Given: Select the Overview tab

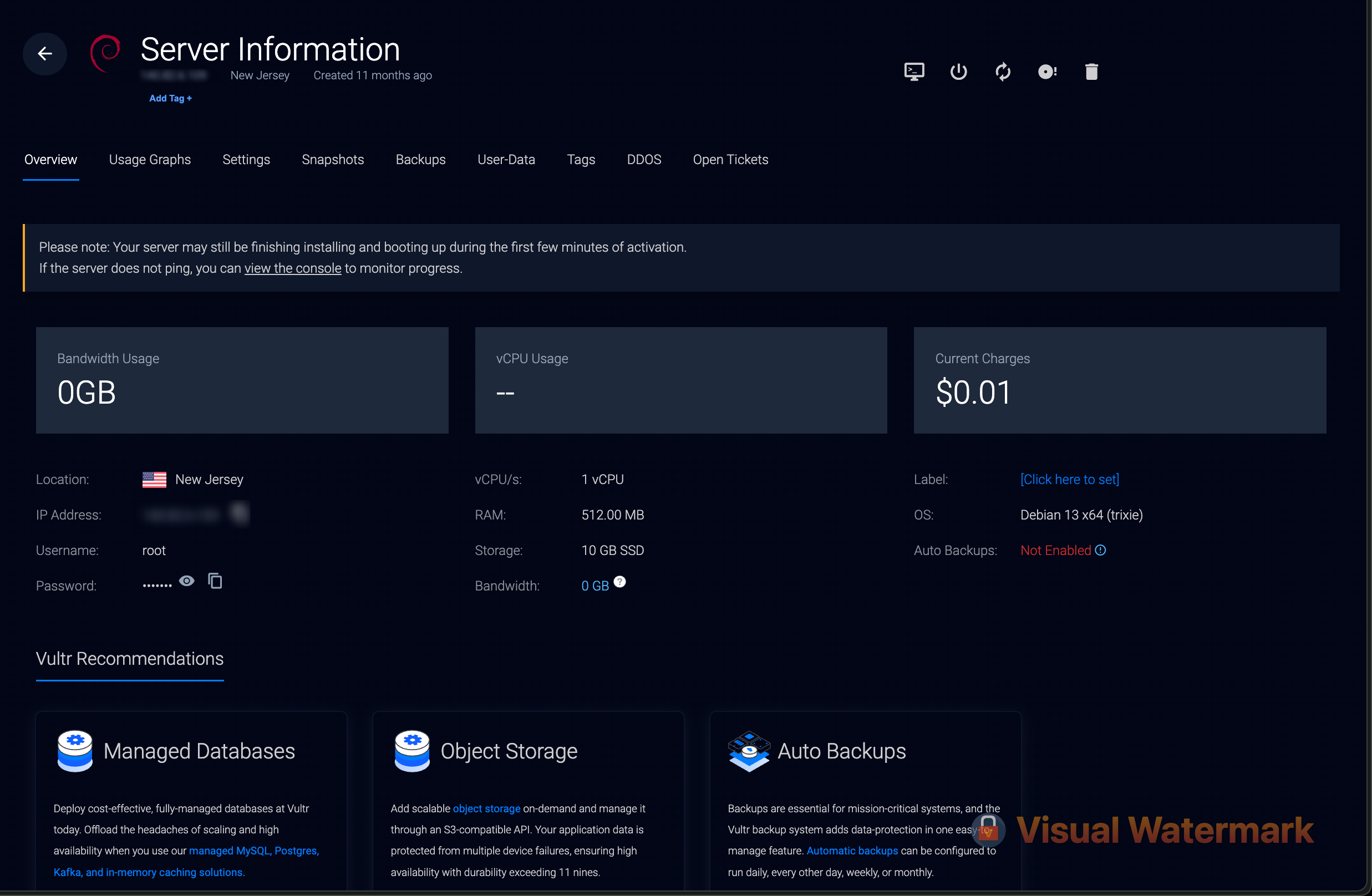Looking at the screenshot, I should point(50,160).
